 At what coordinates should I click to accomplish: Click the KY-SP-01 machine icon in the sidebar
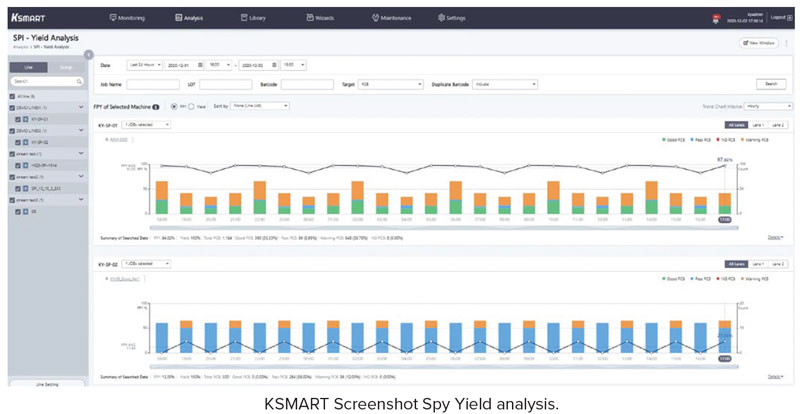[x=26, y=119]
